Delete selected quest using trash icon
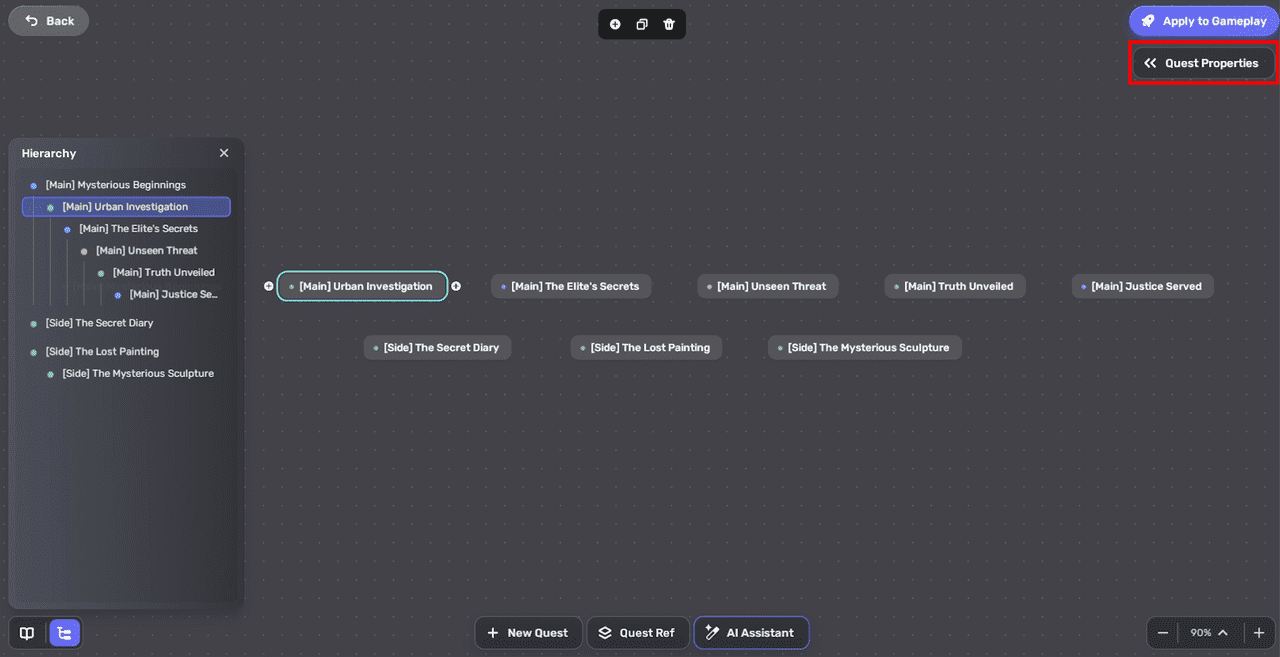This screenshot has width=1280, height=657. tap(669, 24)
